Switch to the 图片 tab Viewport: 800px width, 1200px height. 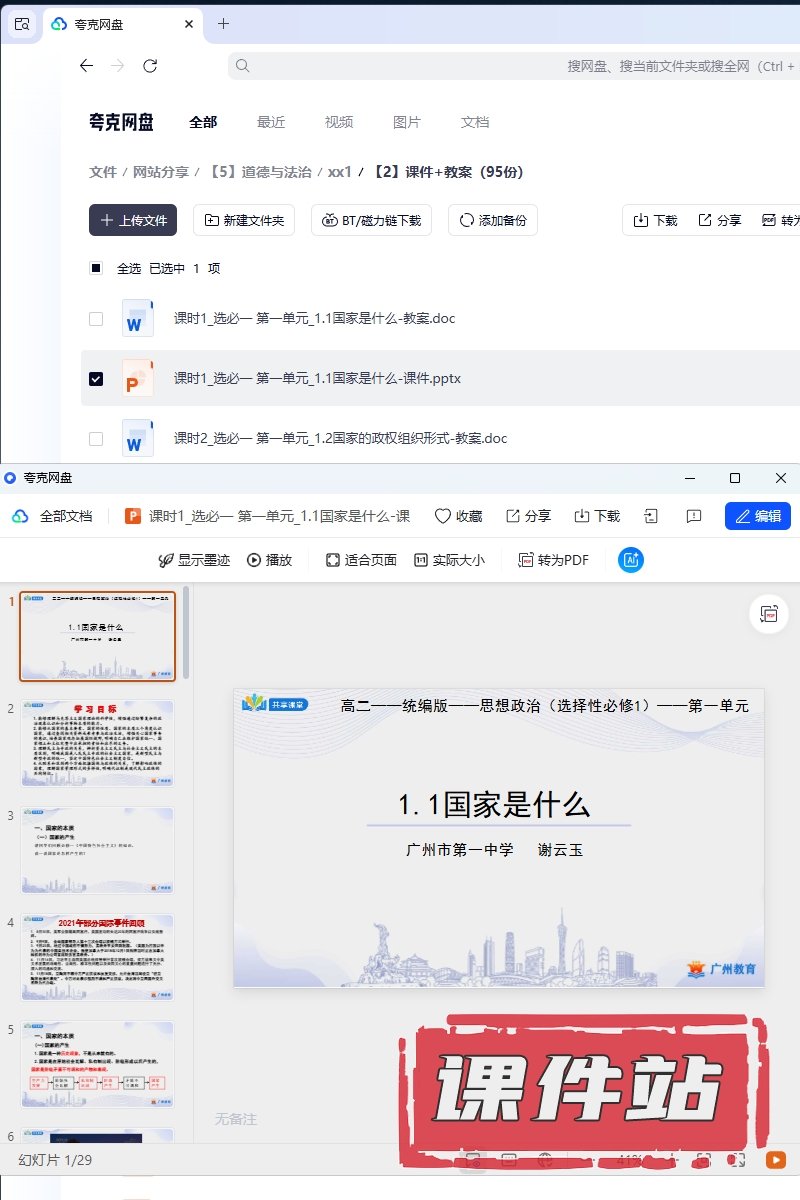tap(407, 122)
